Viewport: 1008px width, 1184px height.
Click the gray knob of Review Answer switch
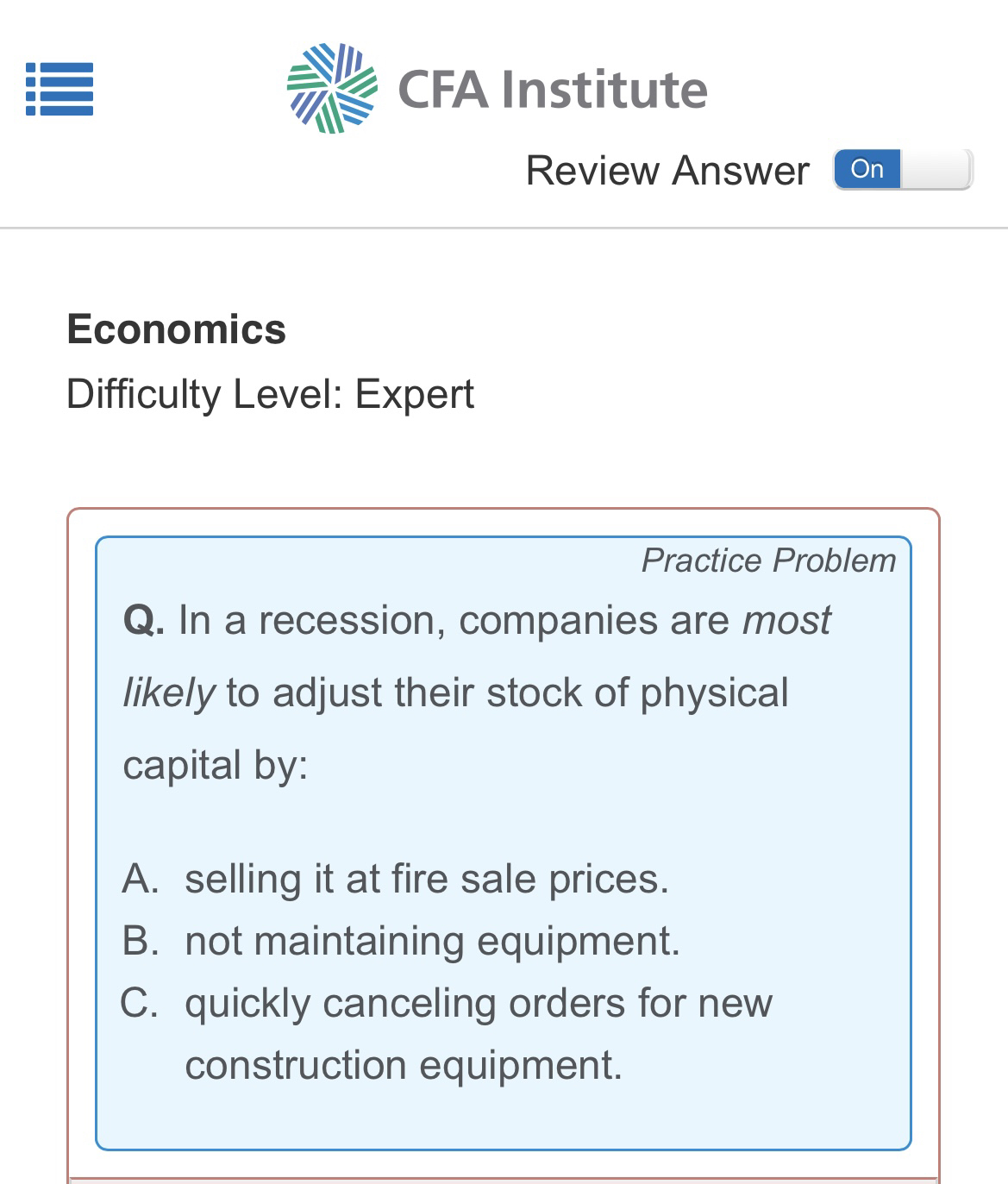[x=937, y=169]
